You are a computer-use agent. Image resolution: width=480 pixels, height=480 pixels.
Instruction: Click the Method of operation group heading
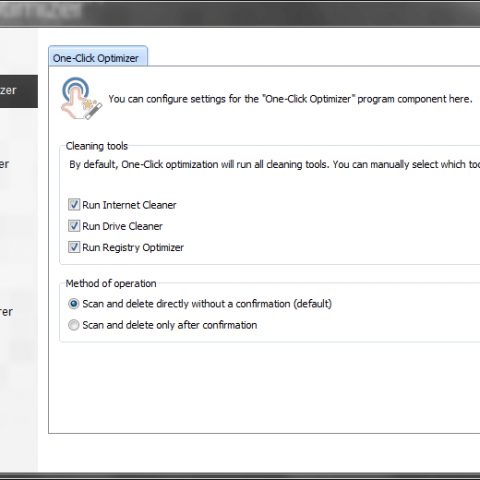[x=111, y=283]
